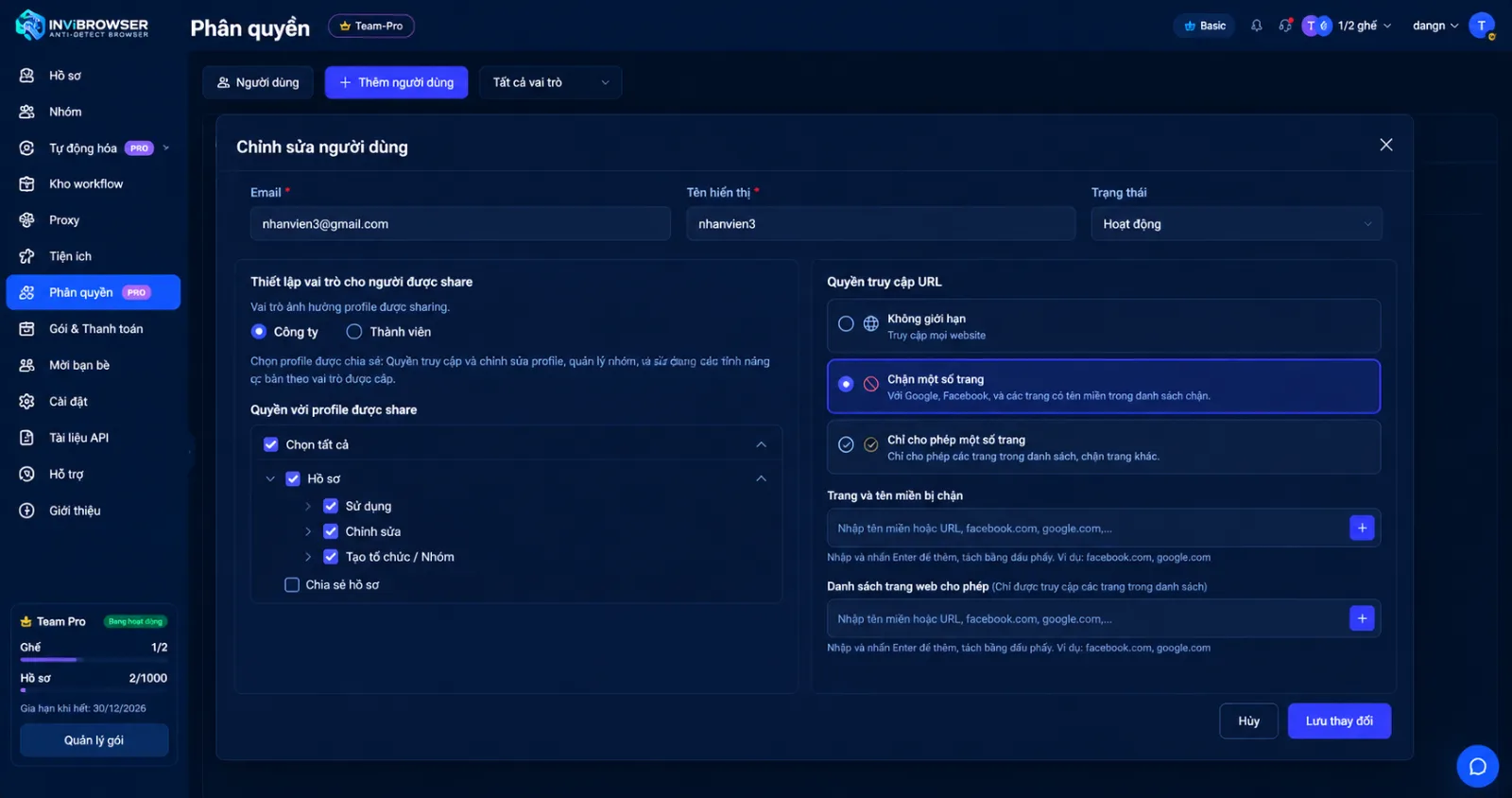This screenshot has width=1512, height=798.
Task: Close the Chỉnh sửa người dùng dialog
Action: [1385, 145]
